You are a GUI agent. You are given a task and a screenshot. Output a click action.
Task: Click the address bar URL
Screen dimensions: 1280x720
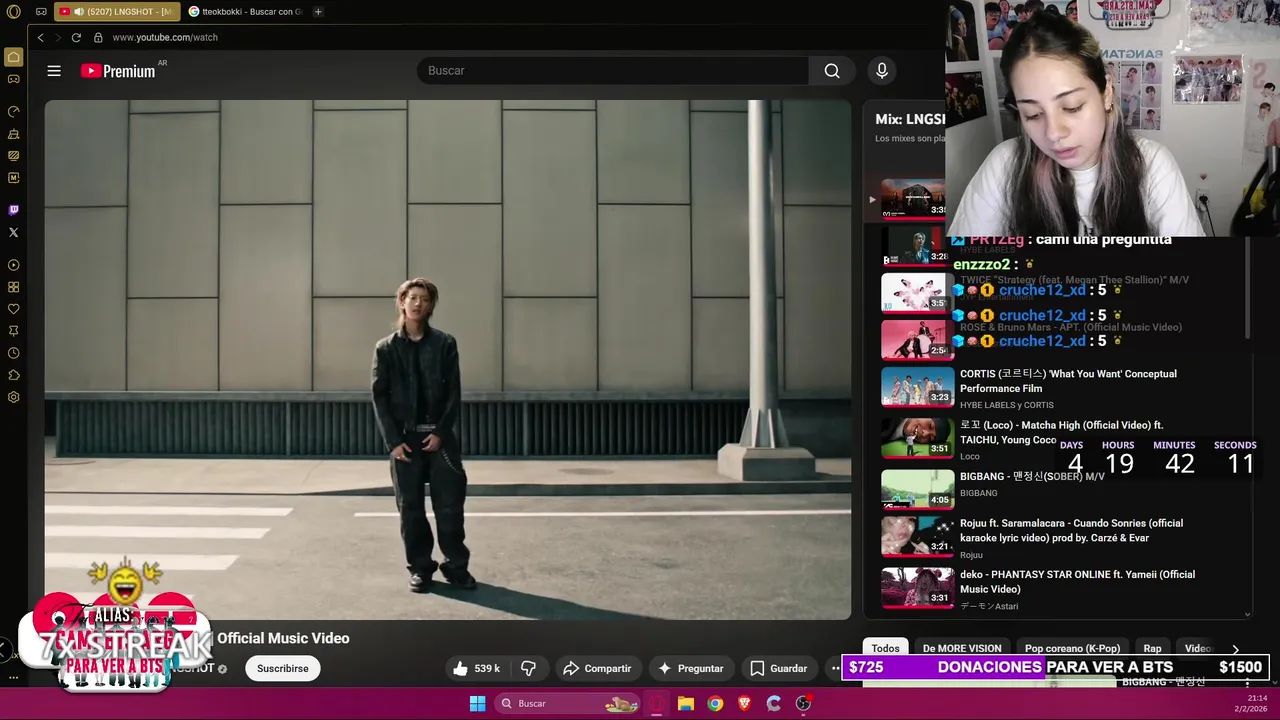(165, 37)
